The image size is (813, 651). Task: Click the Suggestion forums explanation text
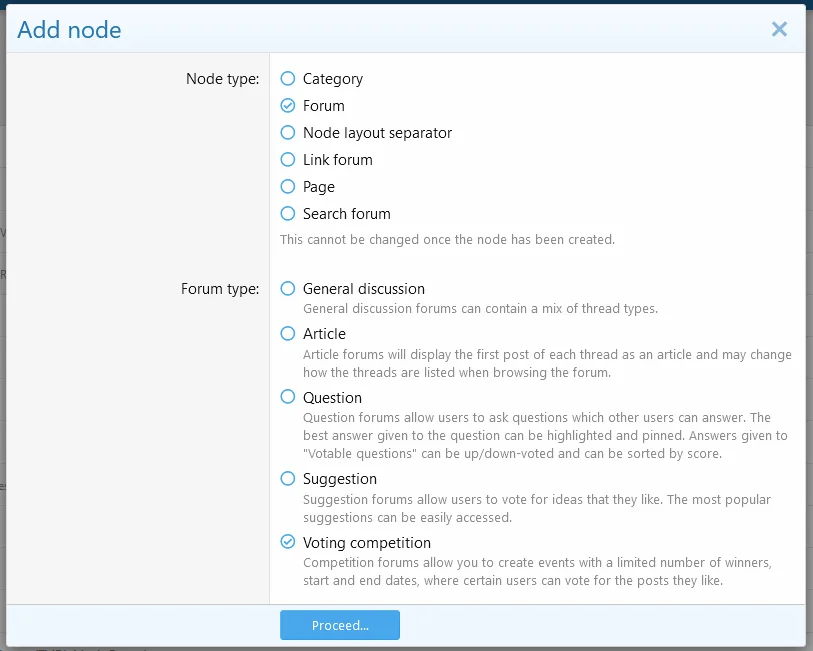pyautogui.click(x=537, y=508)
